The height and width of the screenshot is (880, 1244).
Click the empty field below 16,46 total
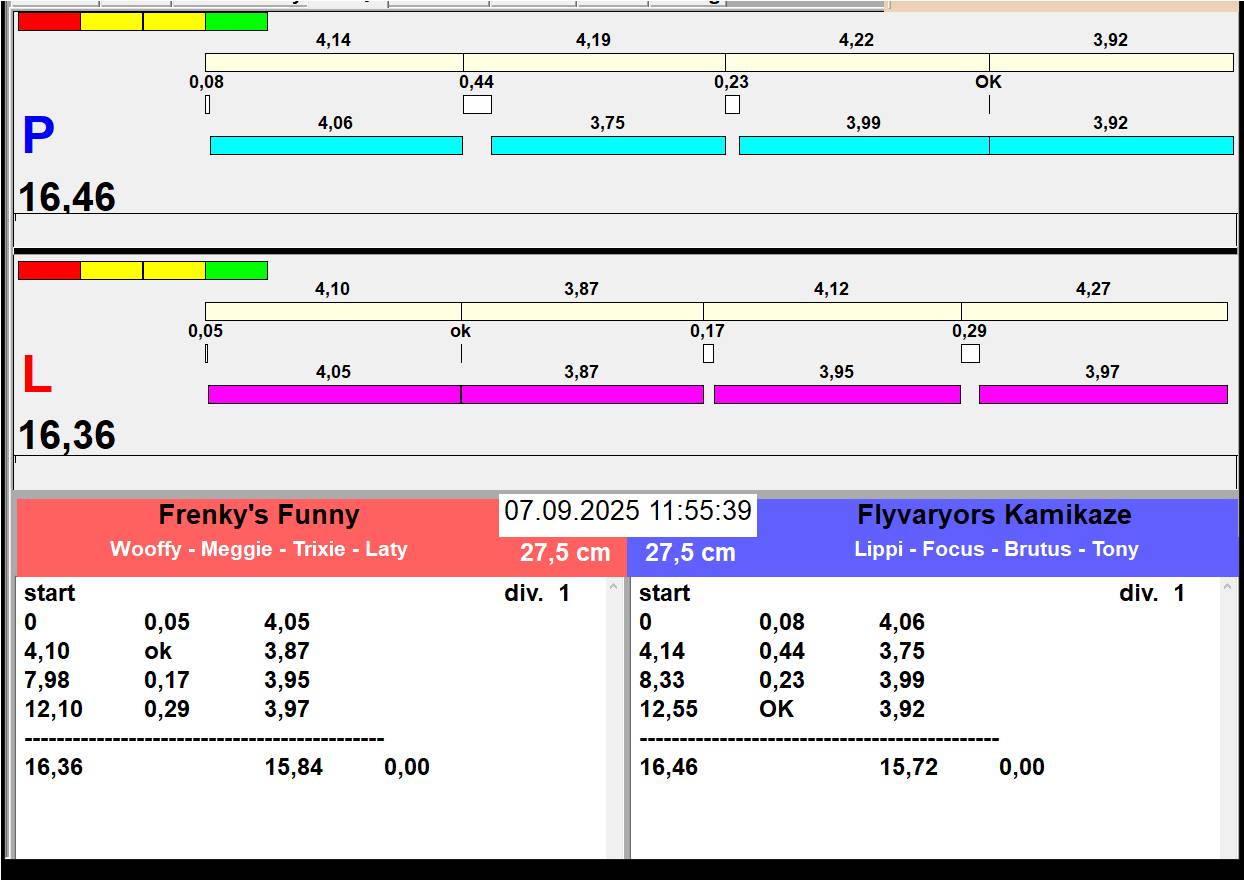coord(625,230)
